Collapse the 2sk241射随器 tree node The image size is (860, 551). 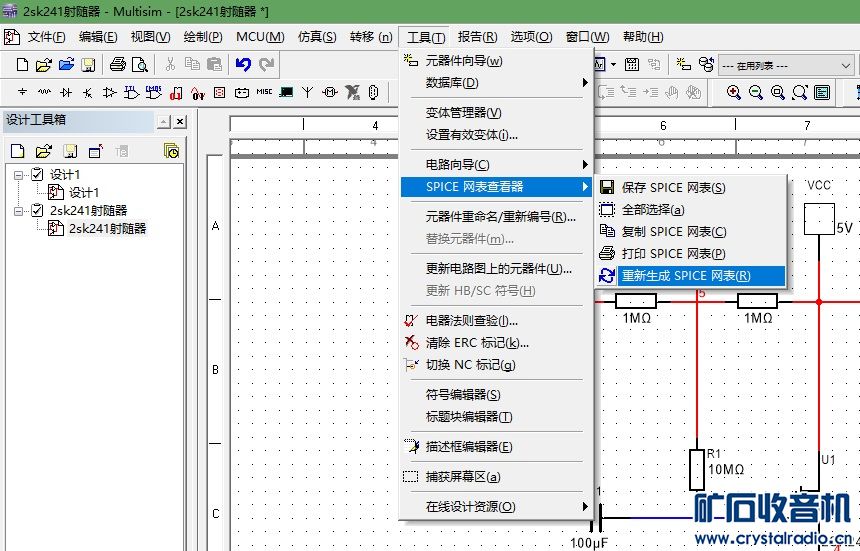tap(20, 211)
